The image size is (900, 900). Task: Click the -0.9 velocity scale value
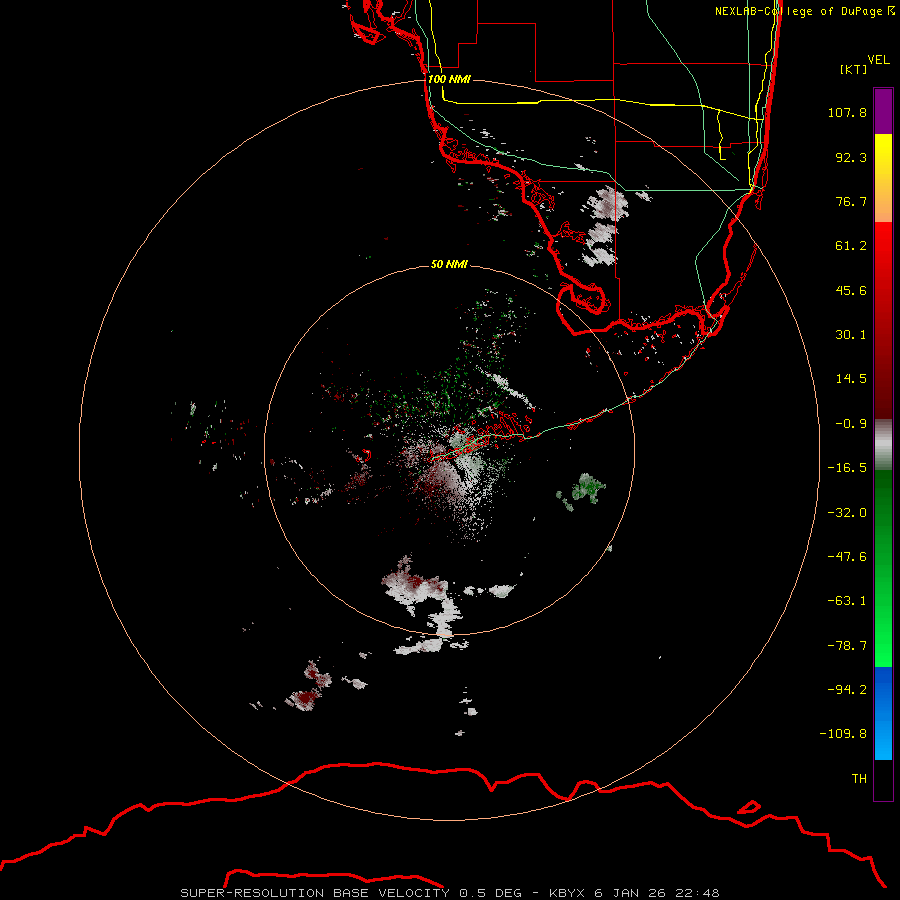click(x=851, y=424)
